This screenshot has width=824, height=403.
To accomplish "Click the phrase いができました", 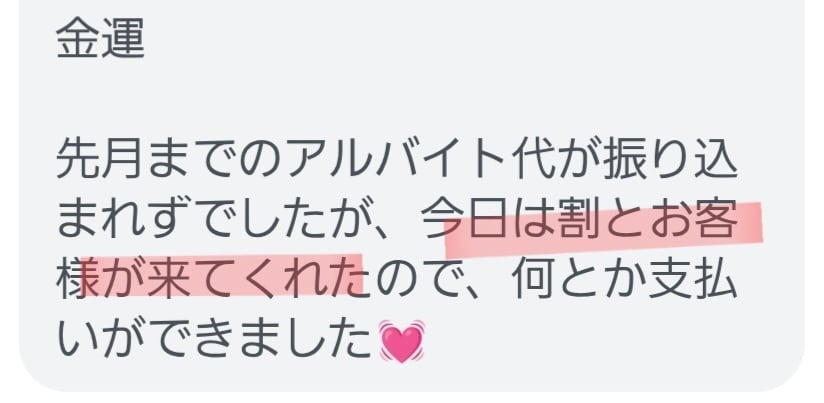I will pos(213,340).
